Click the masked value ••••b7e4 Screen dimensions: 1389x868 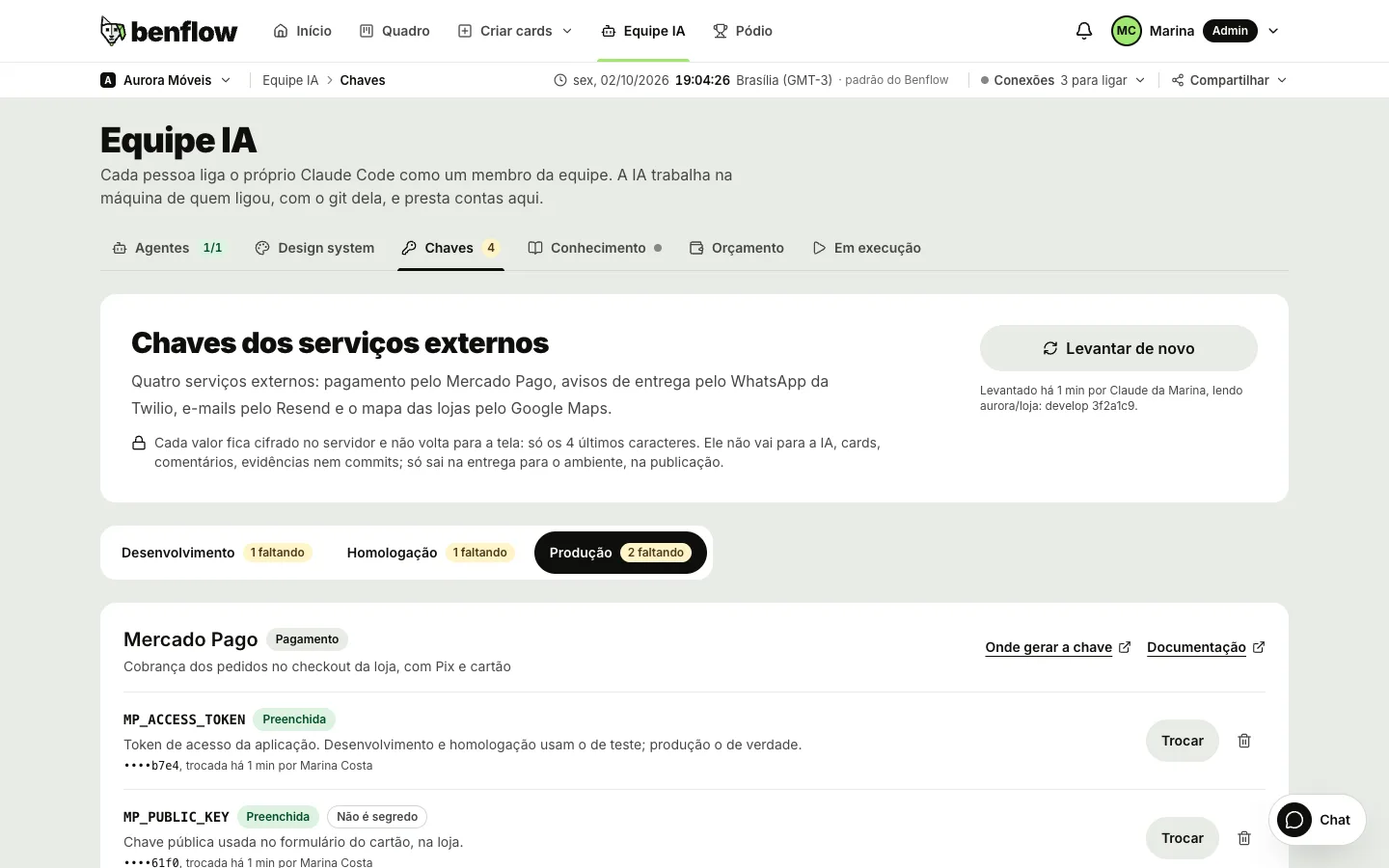tap(151, 766)
